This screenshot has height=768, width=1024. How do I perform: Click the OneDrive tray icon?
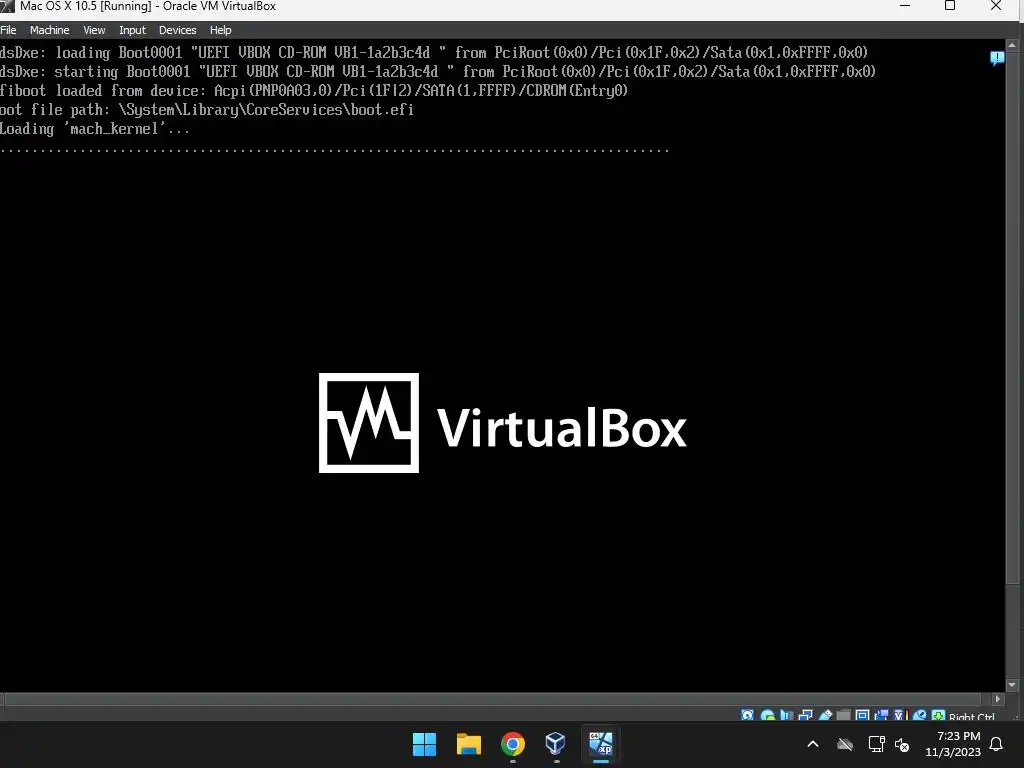[845, 744]
